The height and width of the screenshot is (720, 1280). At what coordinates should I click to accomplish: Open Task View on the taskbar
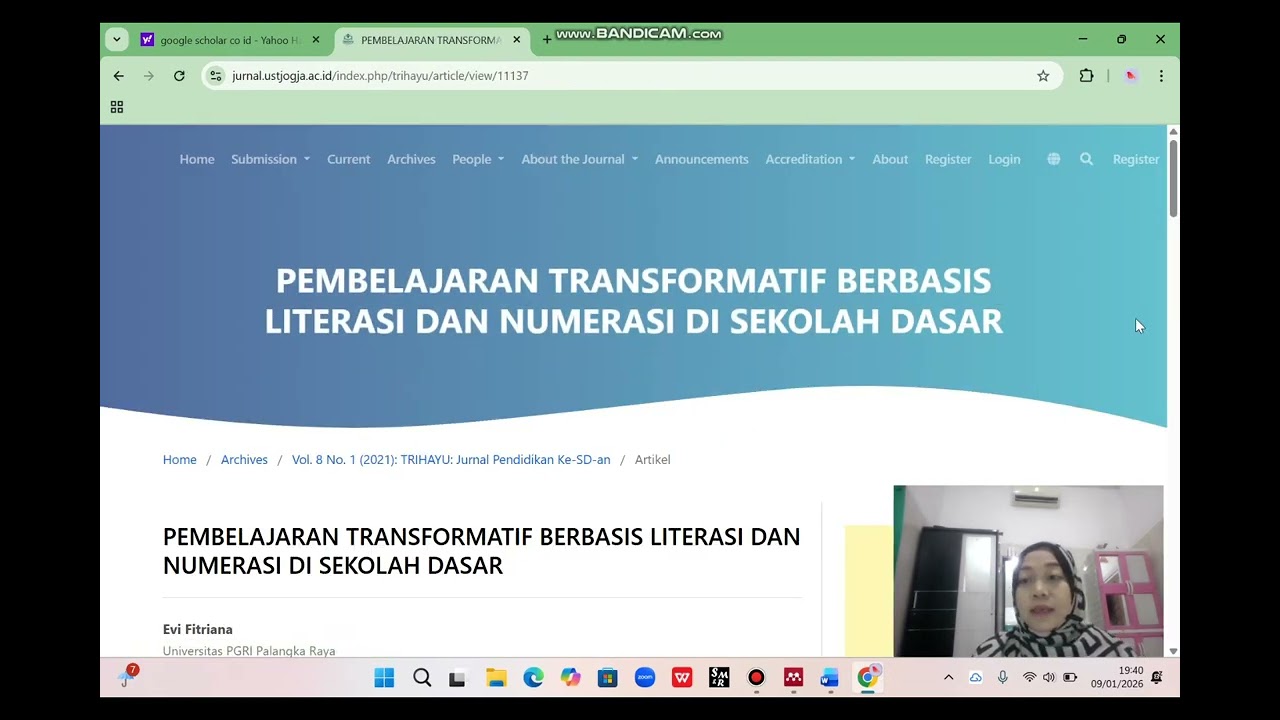[x=458, y=678]
